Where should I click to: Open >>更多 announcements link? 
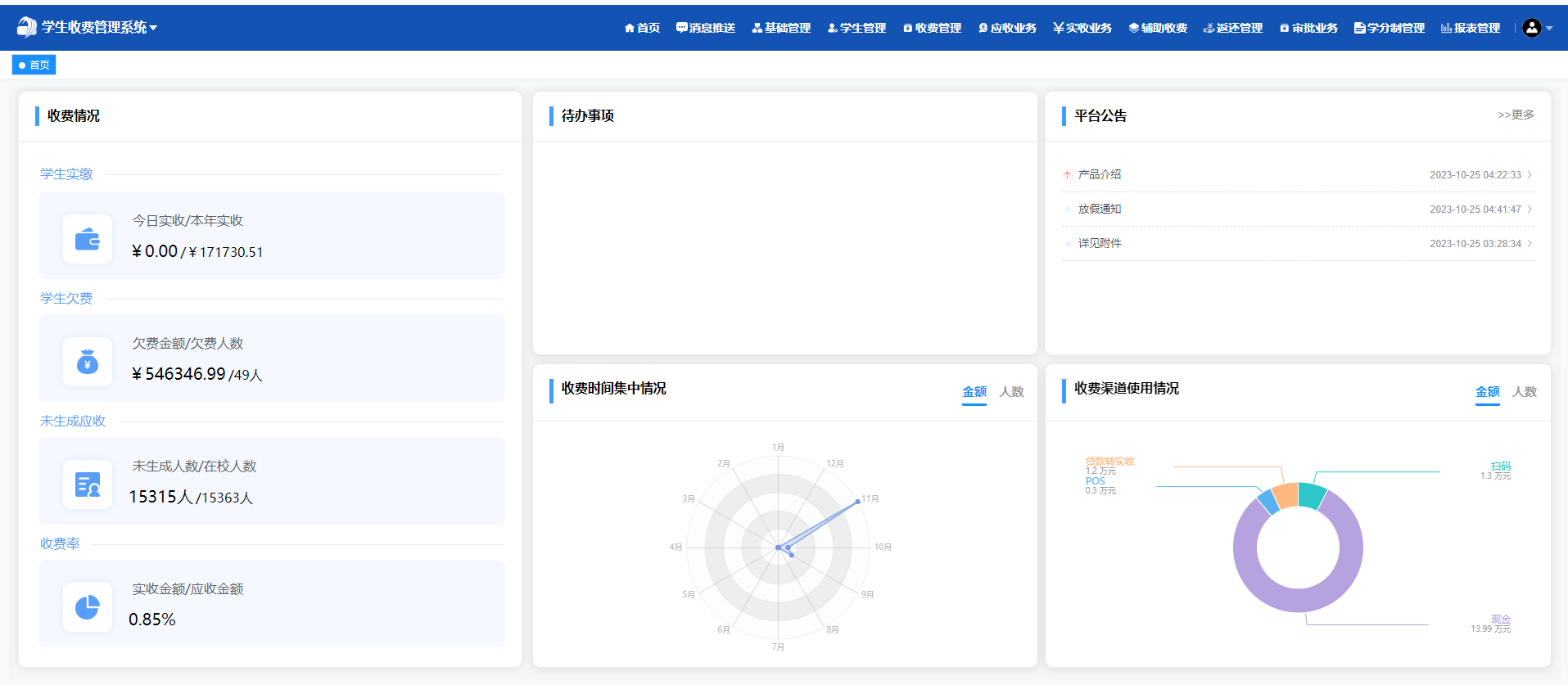[1516, 115]
